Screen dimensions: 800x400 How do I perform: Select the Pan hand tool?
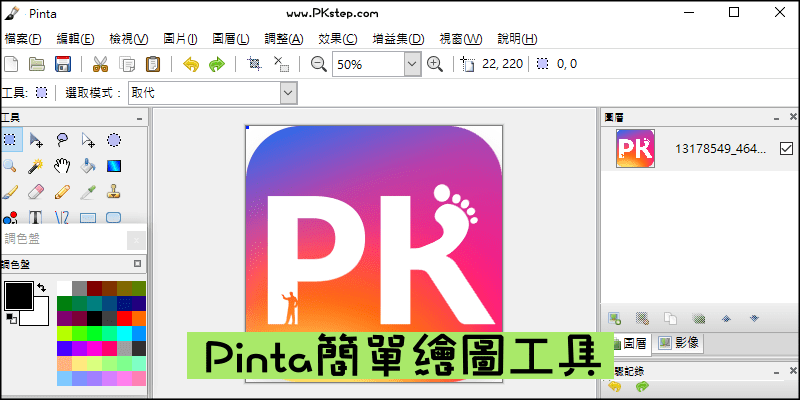tap(62, 166)
